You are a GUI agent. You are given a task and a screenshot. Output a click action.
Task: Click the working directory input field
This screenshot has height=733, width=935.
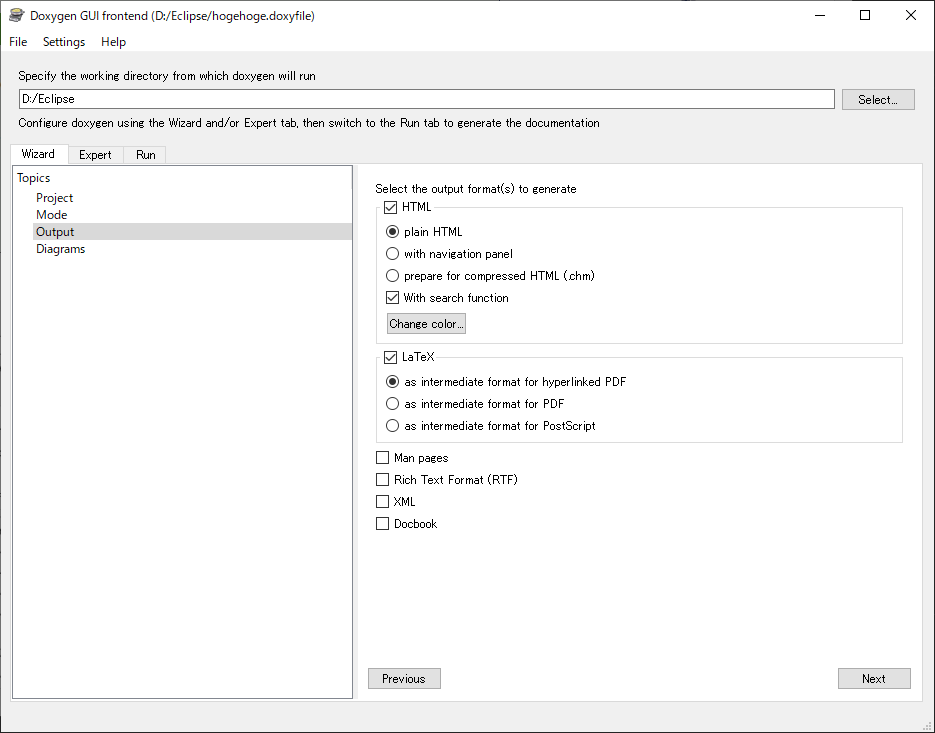coord(426,99)
